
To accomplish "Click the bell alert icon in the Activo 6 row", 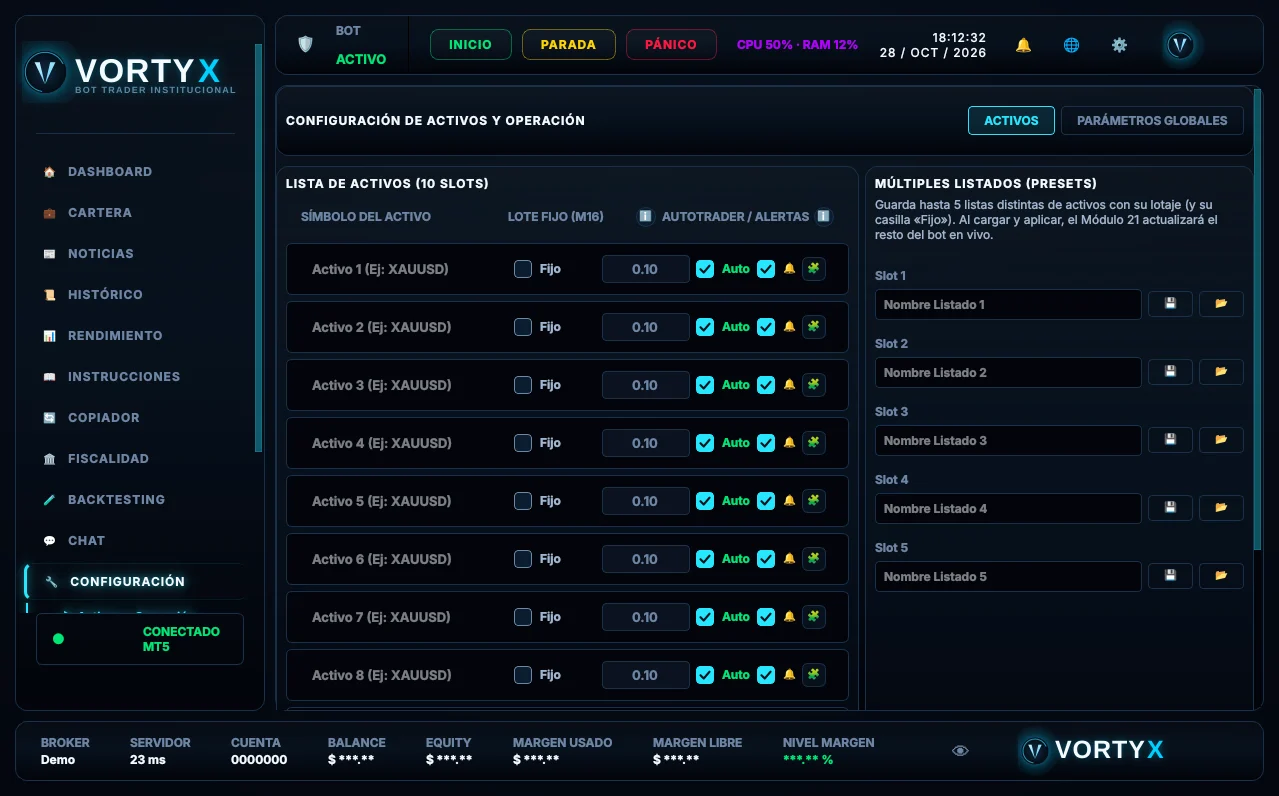I will coord(789,559).
